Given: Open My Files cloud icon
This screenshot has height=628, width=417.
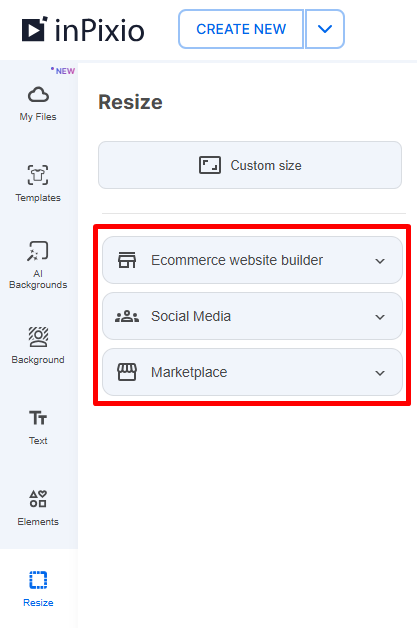Looking at the screenshot, I should (38, 95).
